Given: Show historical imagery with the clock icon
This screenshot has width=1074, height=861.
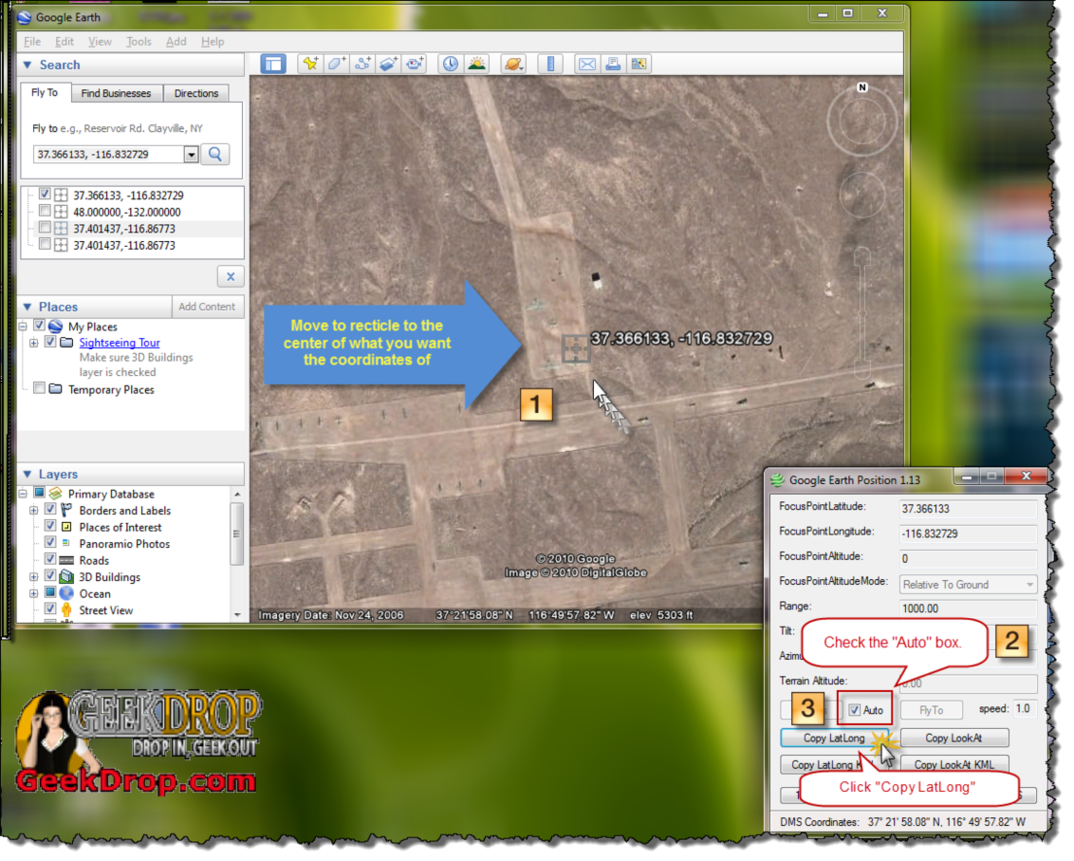Looking at the screenshot, I should 450,64.
